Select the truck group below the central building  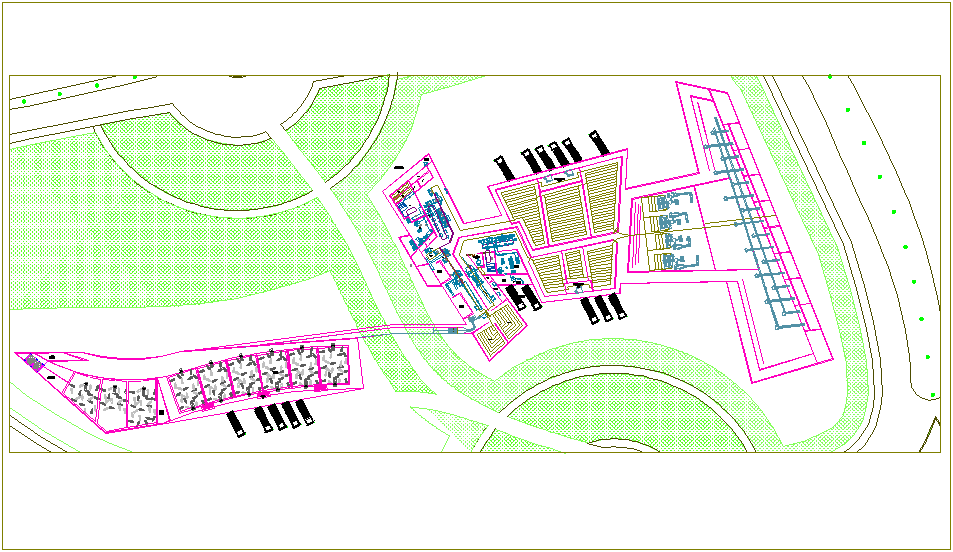click(603, 308)
